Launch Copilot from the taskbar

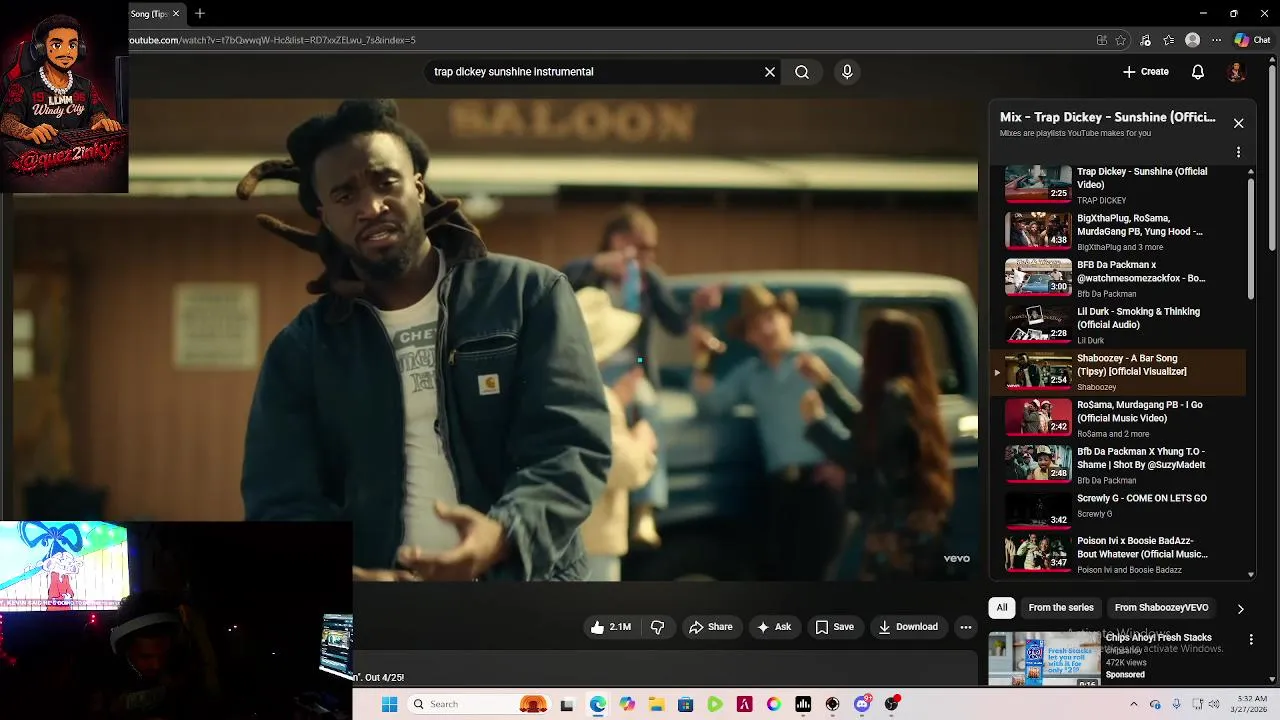pos(627,704)
